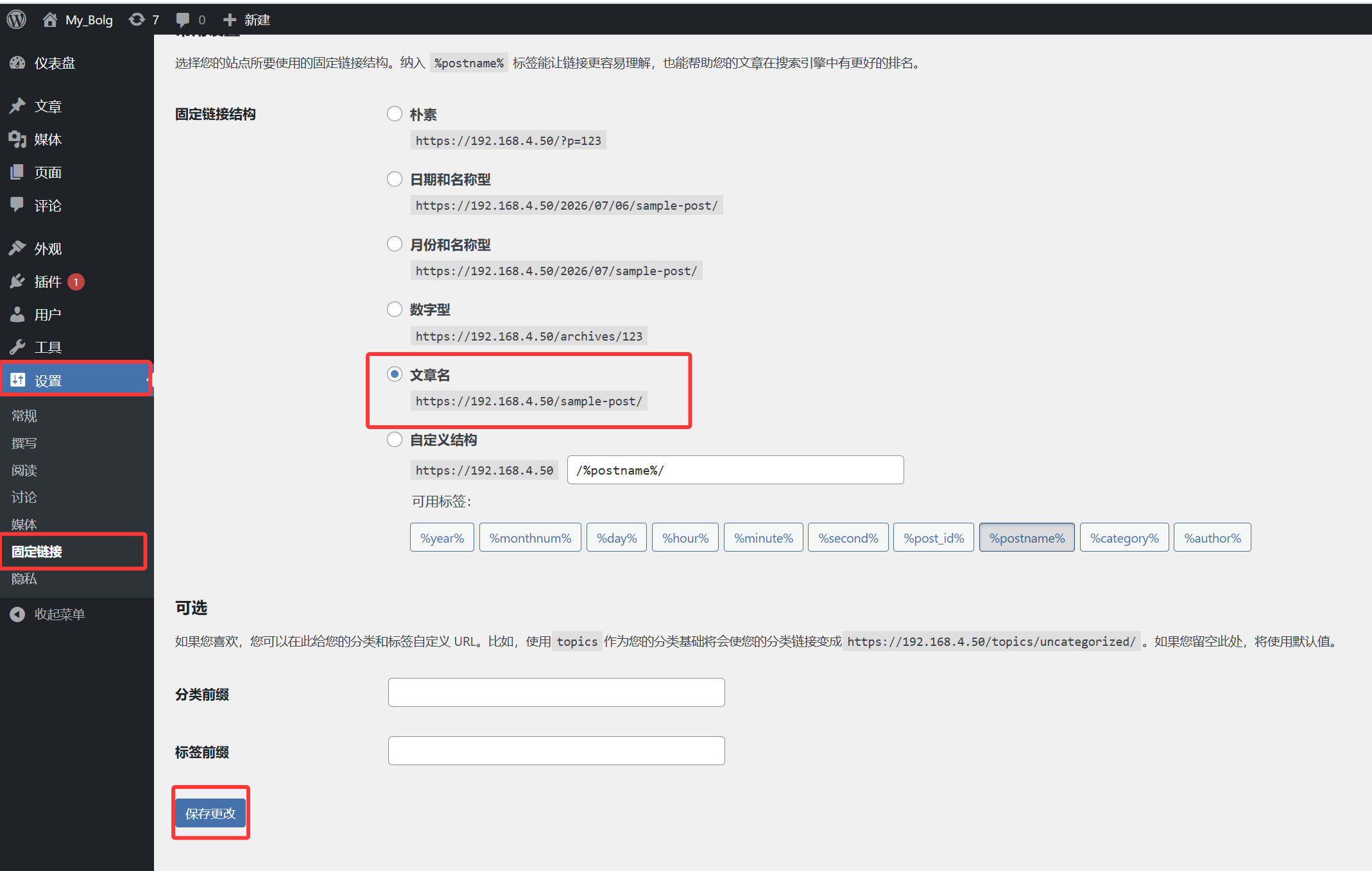Click the 收起菜单 label
The height and width of the screenshot is (871, 1372).
click(x=60, y=614)
